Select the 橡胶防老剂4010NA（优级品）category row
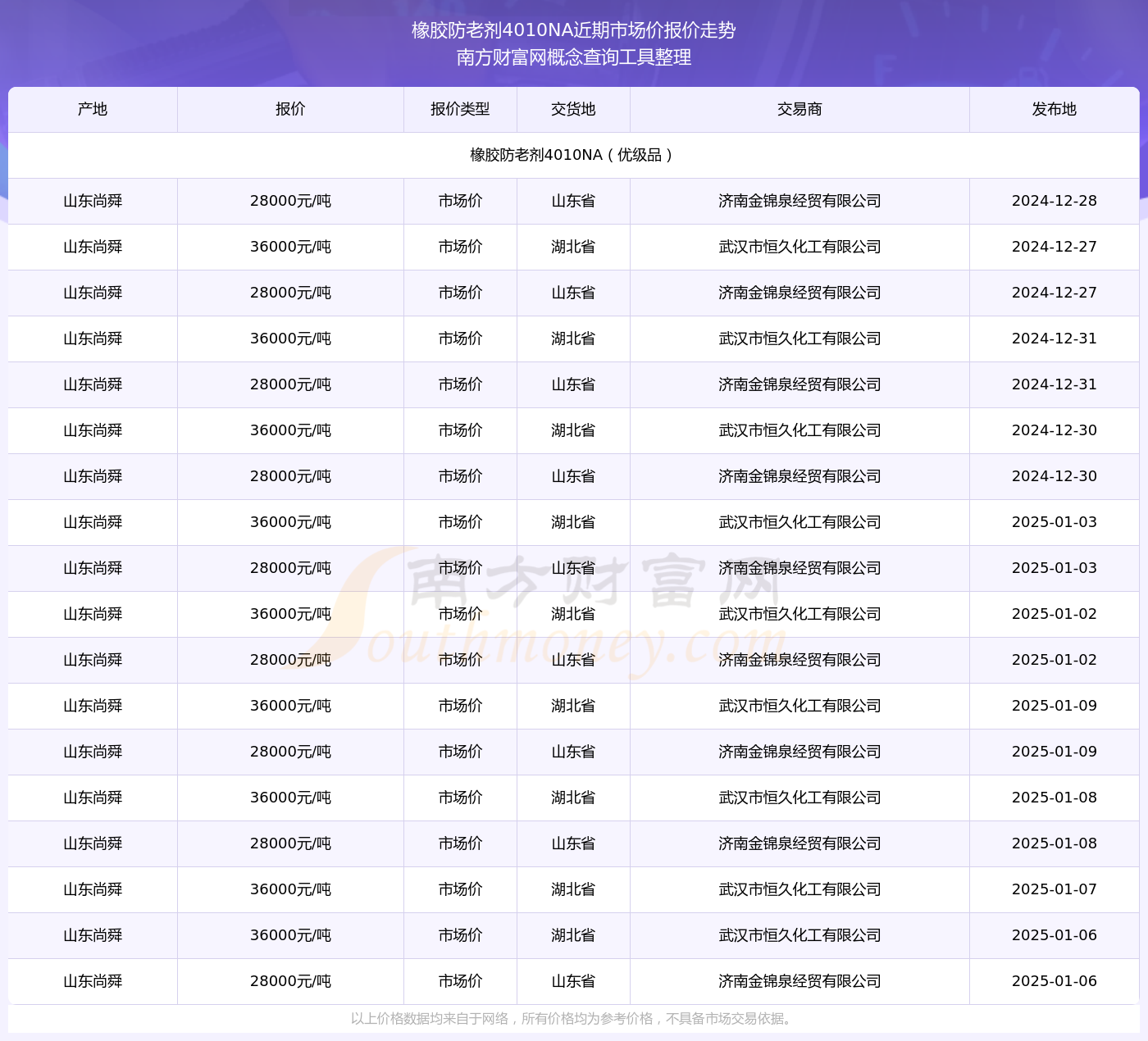This screenshot has height=1041, width=1148. 574,155
